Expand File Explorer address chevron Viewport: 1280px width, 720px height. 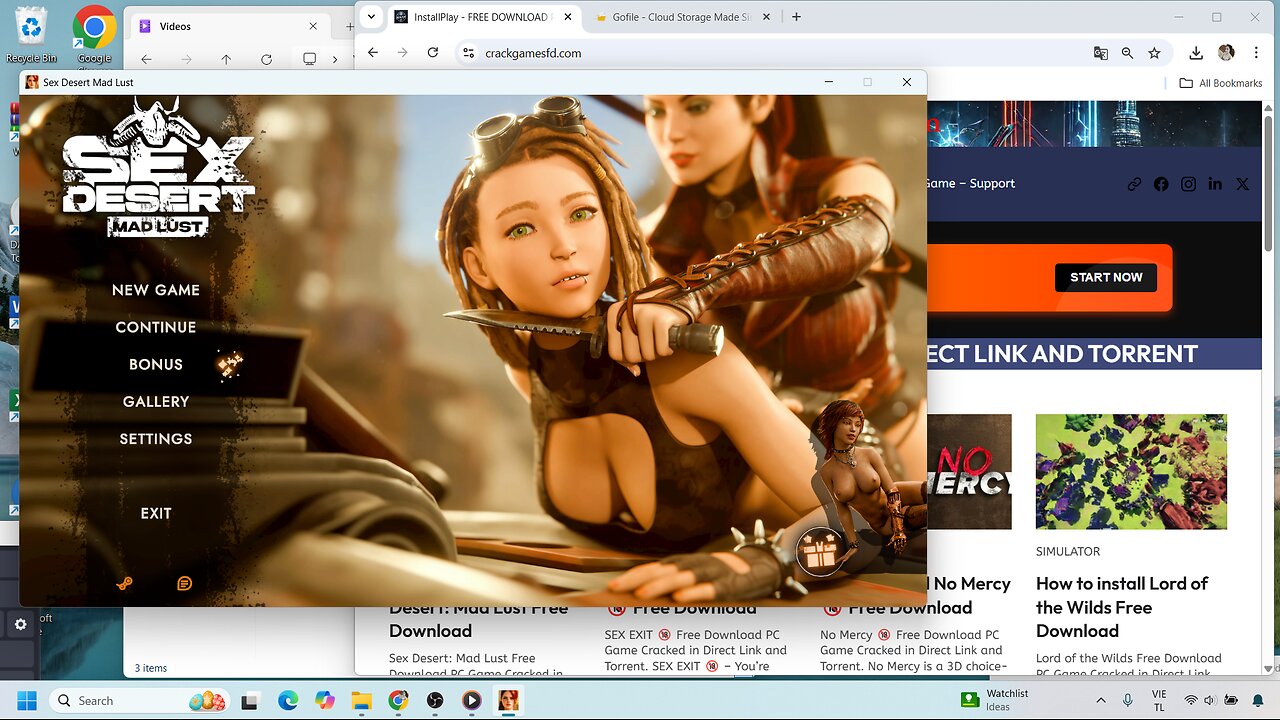(335, 59)
